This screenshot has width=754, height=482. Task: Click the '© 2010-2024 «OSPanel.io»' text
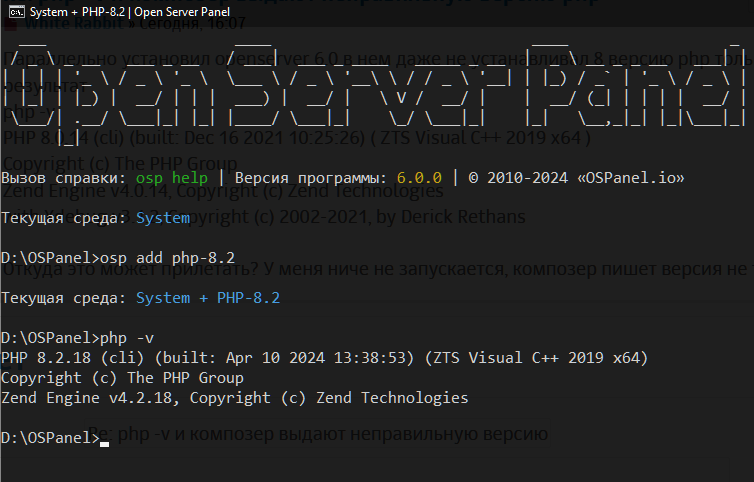[x=576, y=178]
